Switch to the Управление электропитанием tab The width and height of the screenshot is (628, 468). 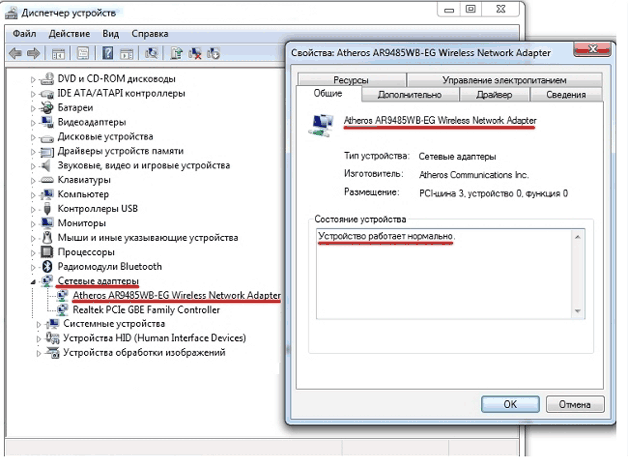click(x=504, y=80)
